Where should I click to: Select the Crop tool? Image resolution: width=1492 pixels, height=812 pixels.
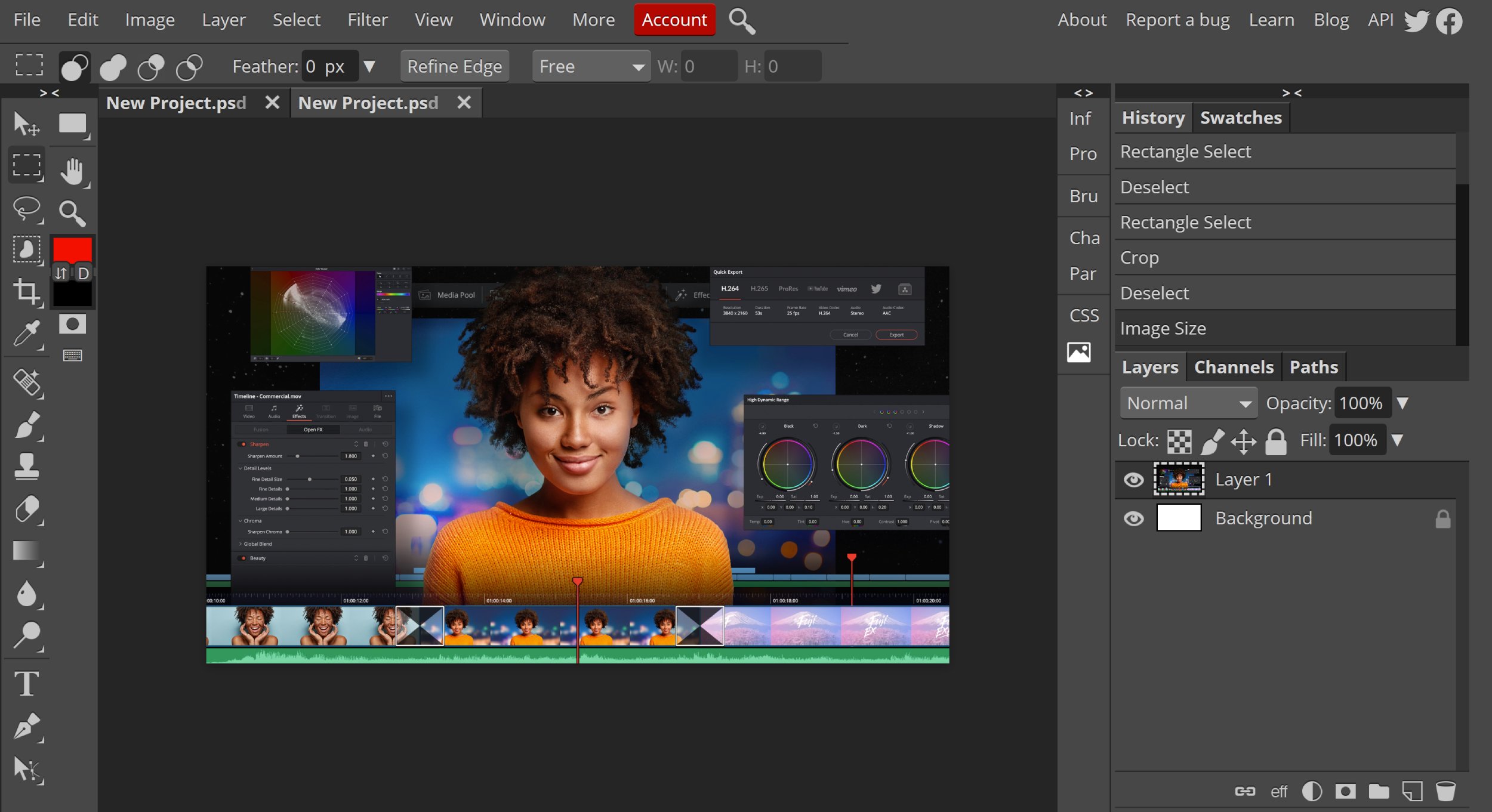[27, 291]
